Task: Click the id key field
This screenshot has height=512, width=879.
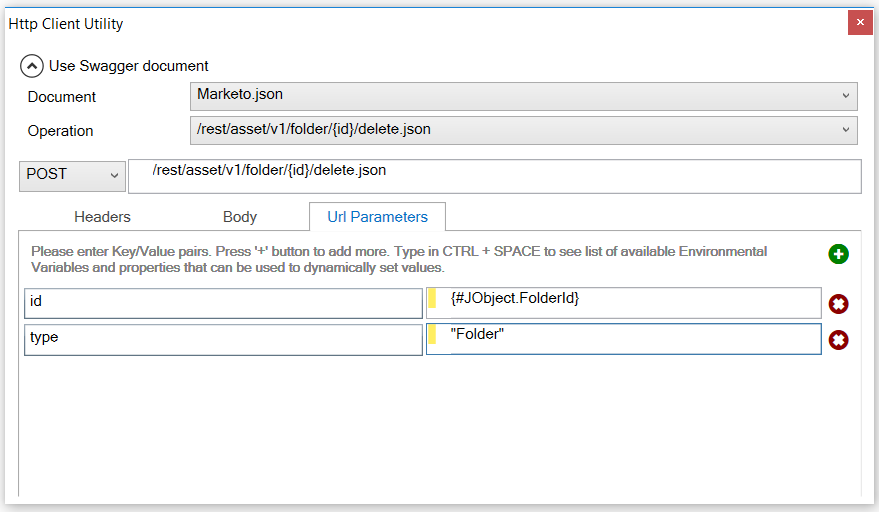Action: tap(223, 303)
